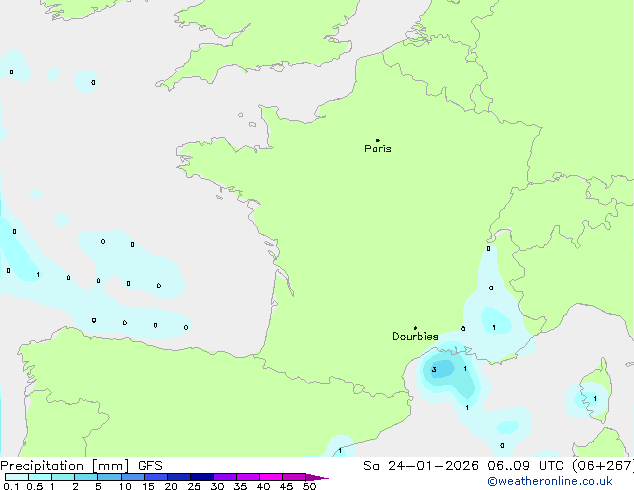Image resolution: width=634 pixels, height=490 pixels.
Task: Pick the 35 to 40 mm legend swatch
Action: 248,477
